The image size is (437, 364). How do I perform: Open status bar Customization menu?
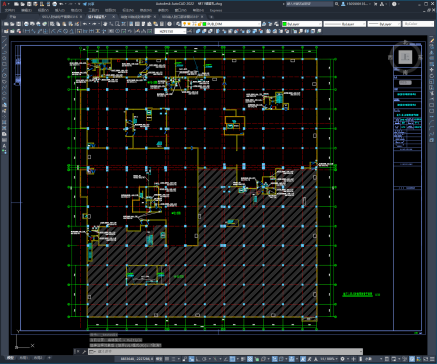432,359
